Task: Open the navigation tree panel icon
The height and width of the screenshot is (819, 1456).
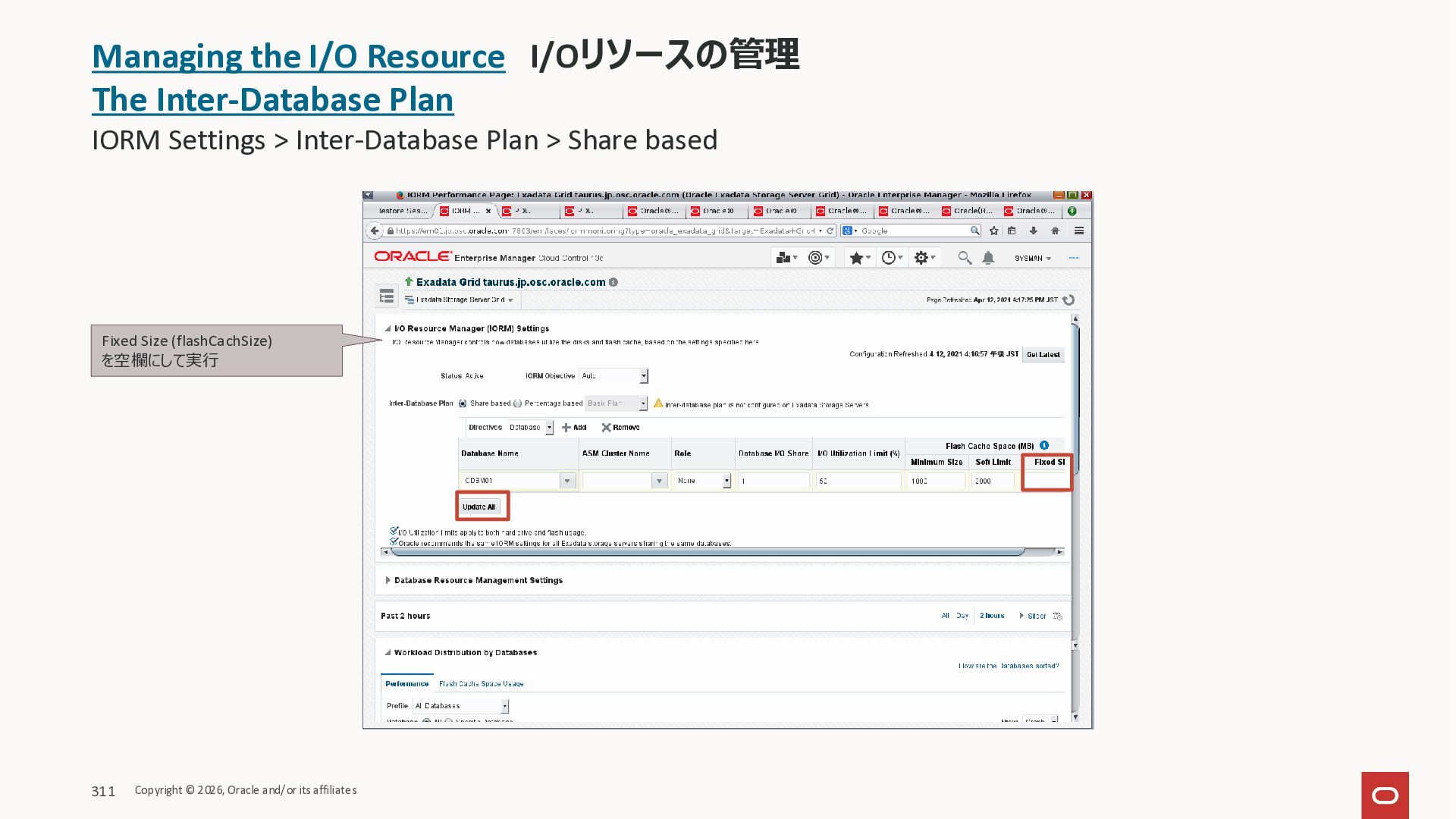Action: click(387, 297)
